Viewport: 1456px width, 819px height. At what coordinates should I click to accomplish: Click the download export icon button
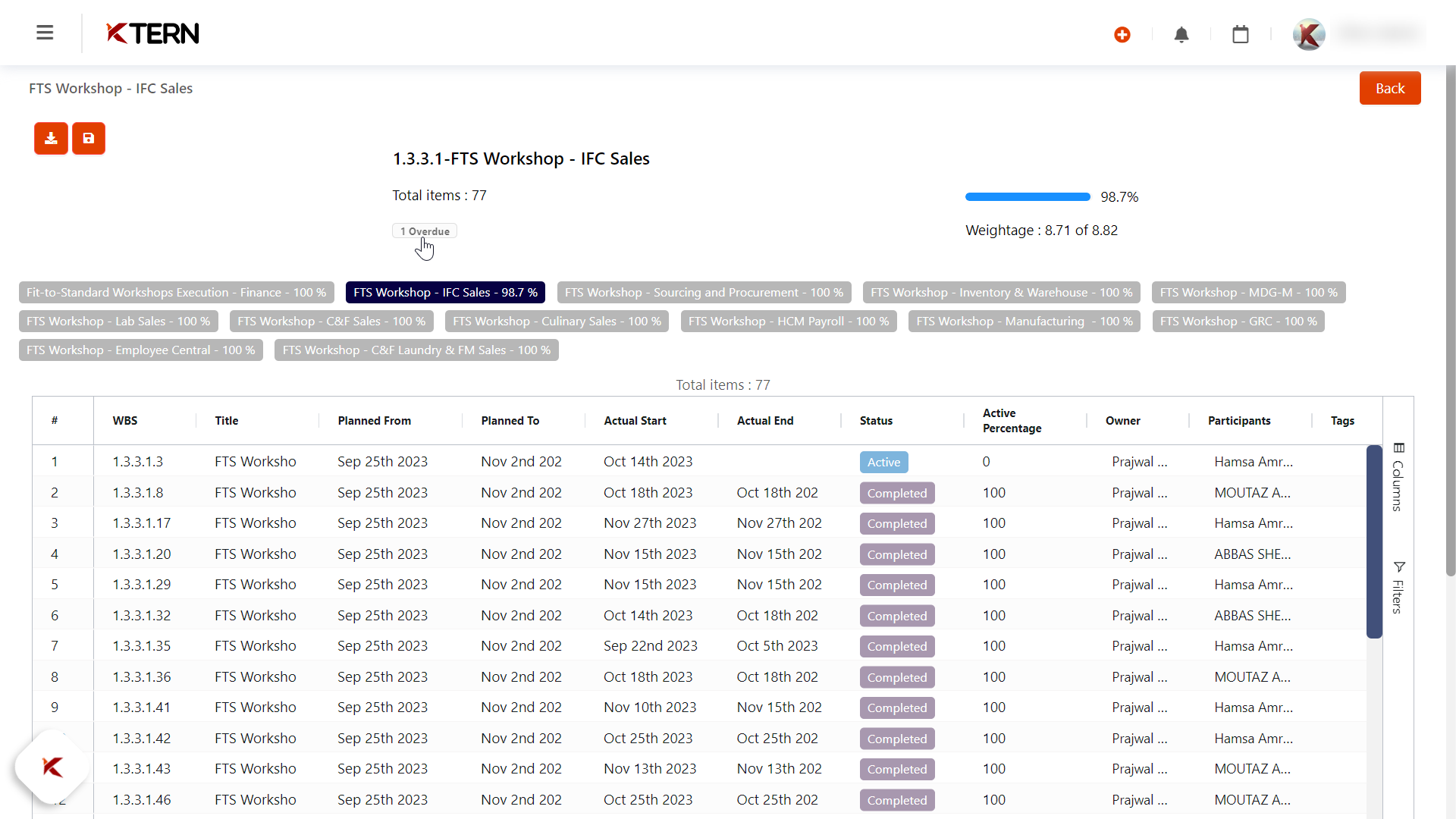pos(51,139)
